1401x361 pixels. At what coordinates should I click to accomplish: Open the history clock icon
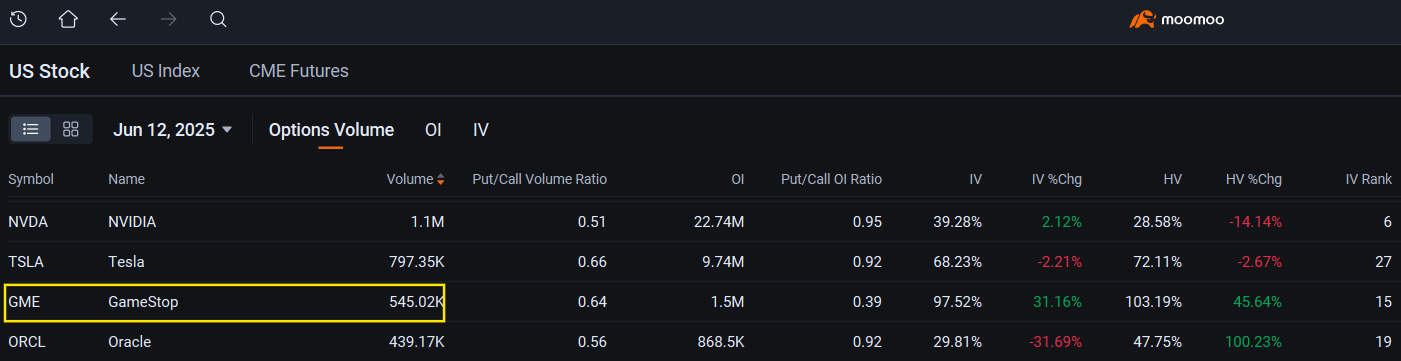coord(18,19)
